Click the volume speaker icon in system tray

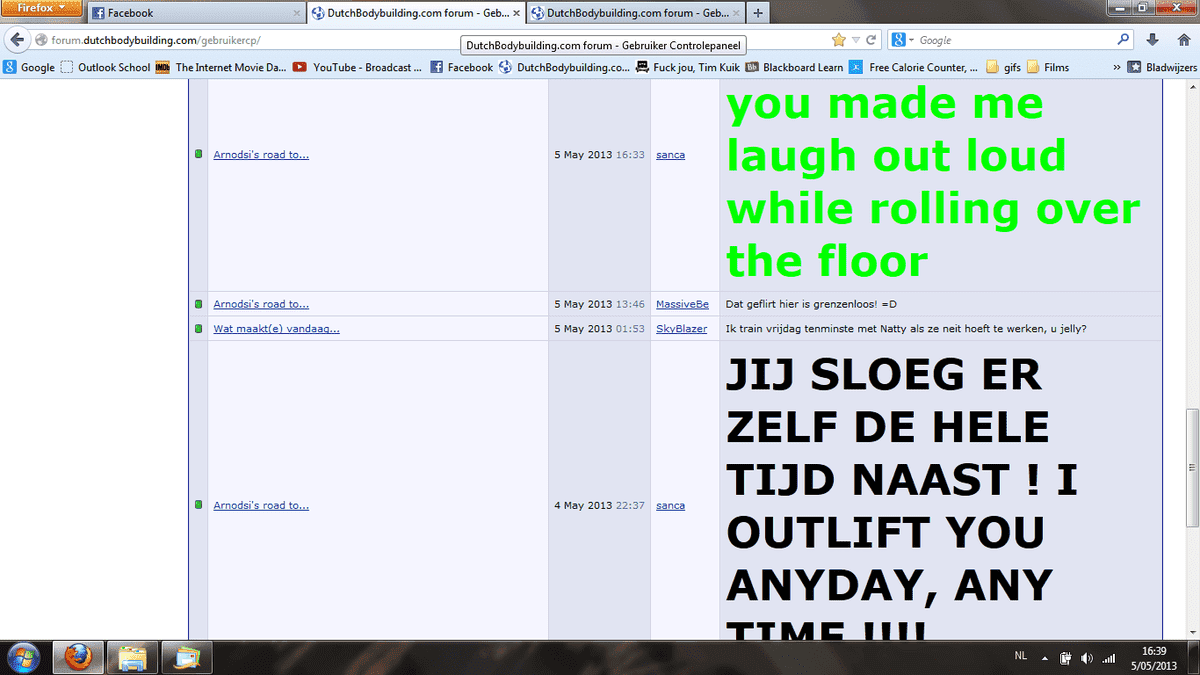[x=1087, y=657]
